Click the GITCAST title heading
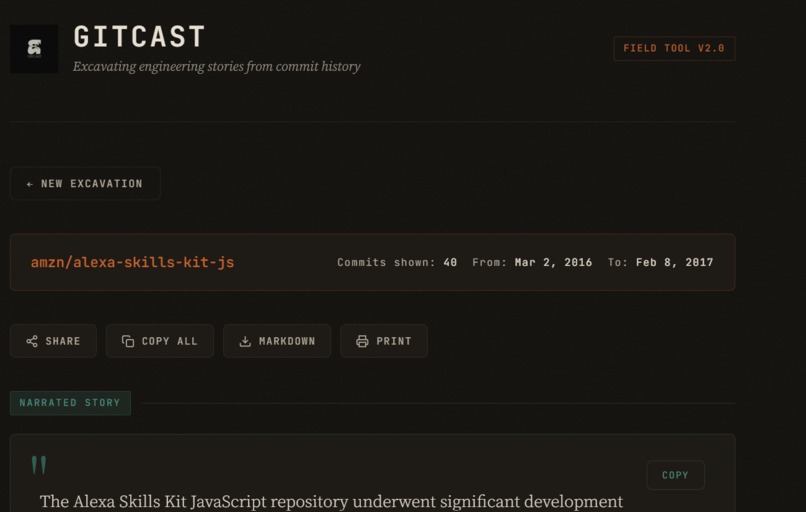806x512 pixels. click(139, 37)
